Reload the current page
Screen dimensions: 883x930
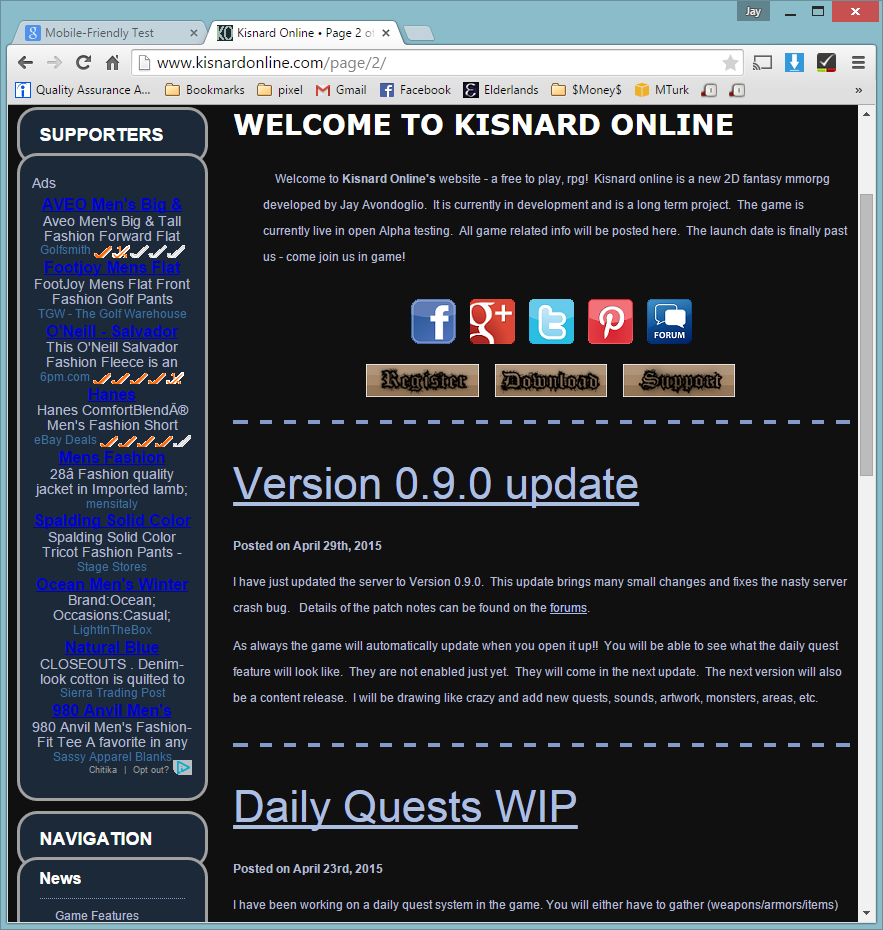84,62
